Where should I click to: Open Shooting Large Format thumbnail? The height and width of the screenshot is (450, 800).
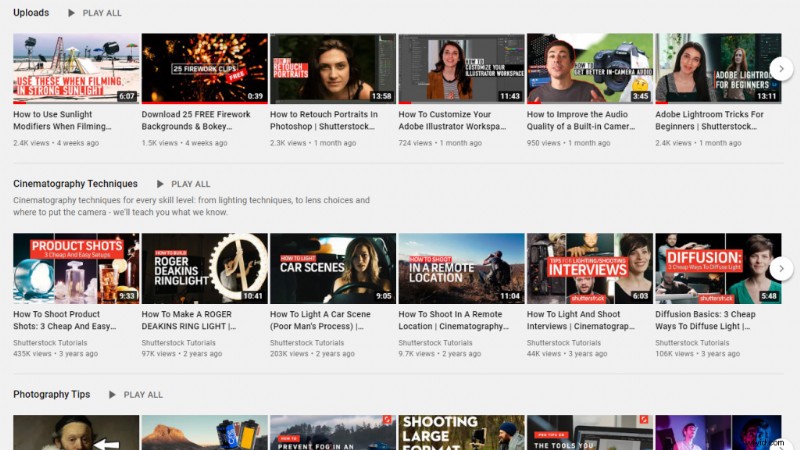[x=461, y=432]
